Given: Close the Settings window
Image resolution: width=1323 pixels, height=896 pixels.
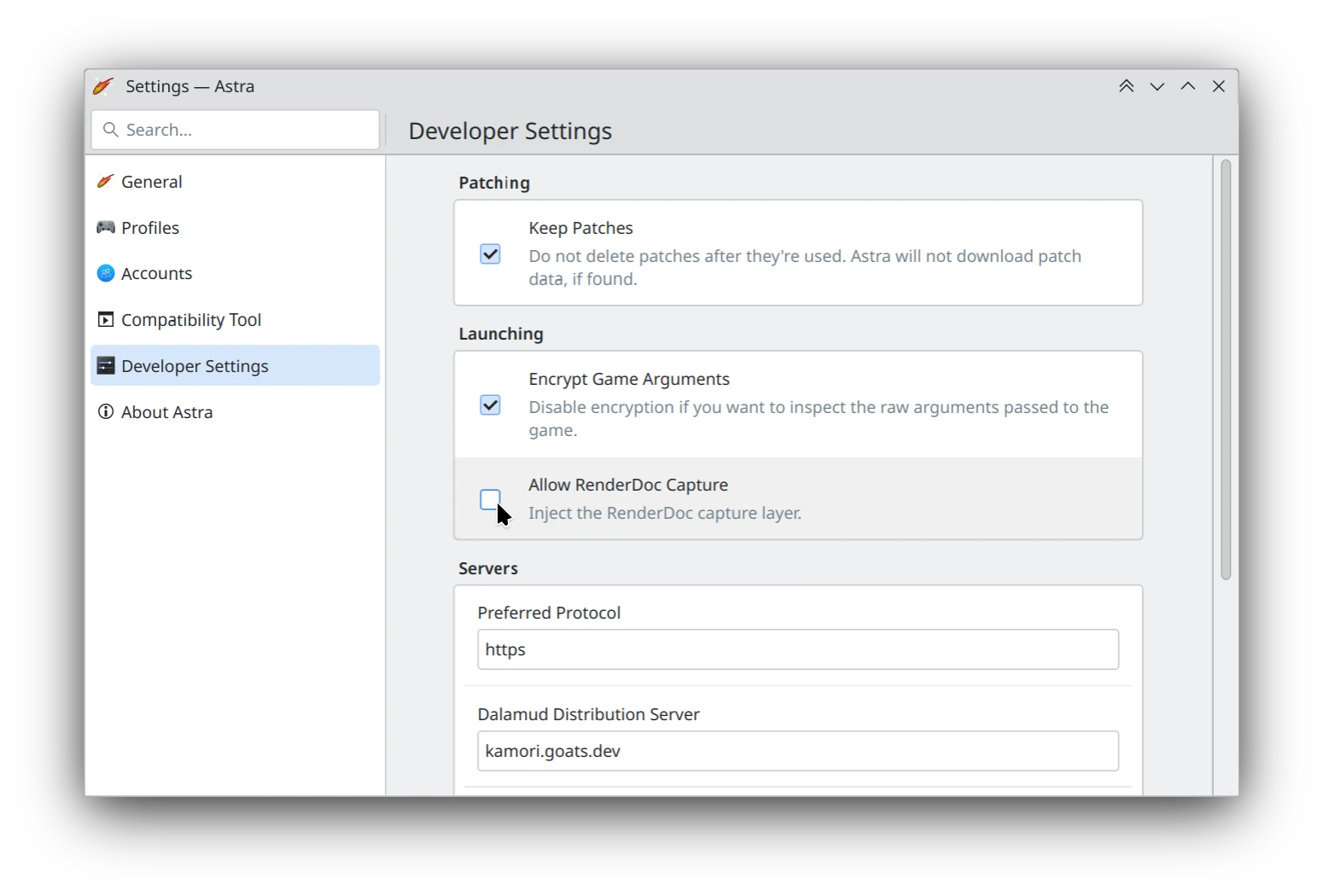Looking at the screenshot, I should [1219, 86].
